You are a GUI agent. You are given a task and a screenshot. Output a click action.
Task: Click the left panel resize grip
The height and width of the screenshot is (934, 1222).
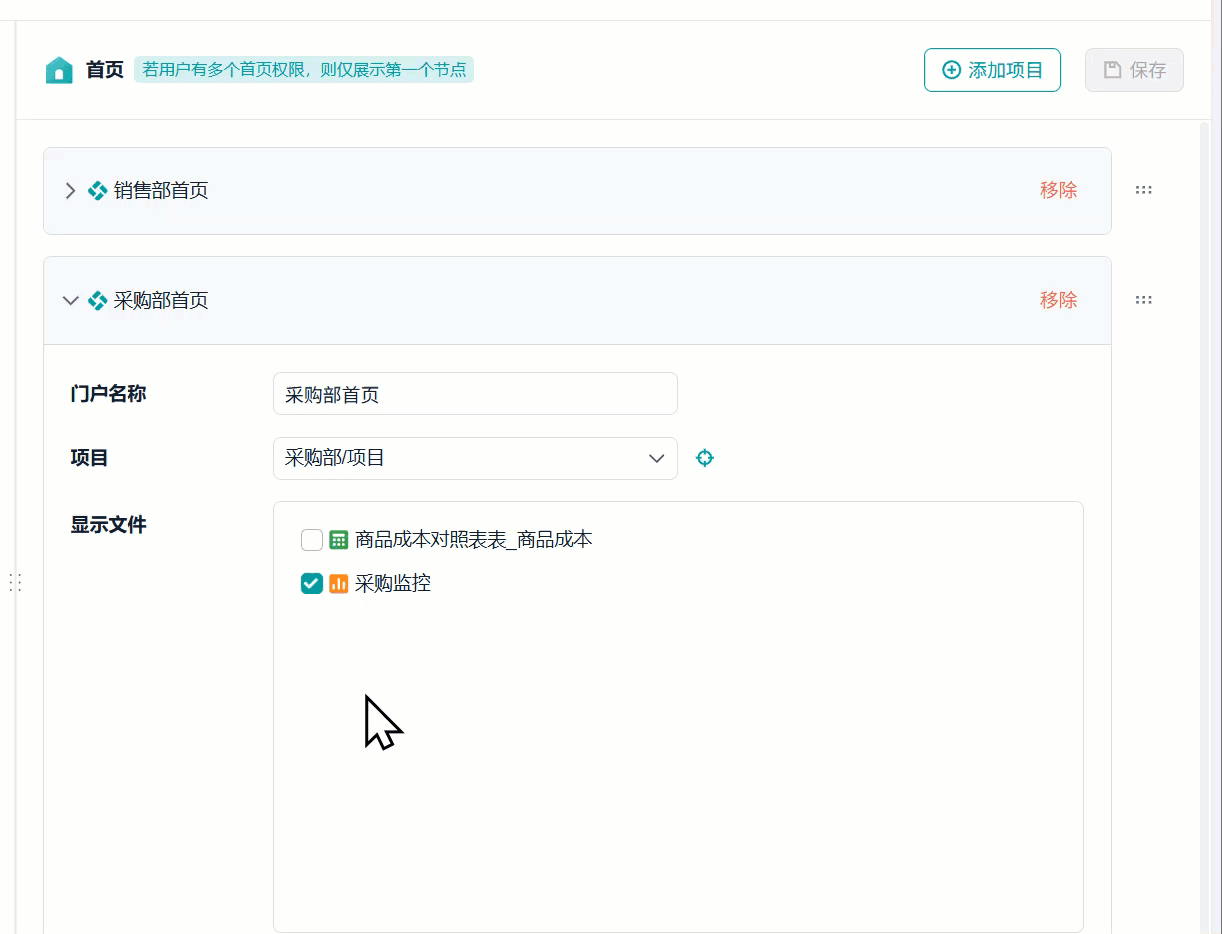pyautogui.click(x=15, y=583)
